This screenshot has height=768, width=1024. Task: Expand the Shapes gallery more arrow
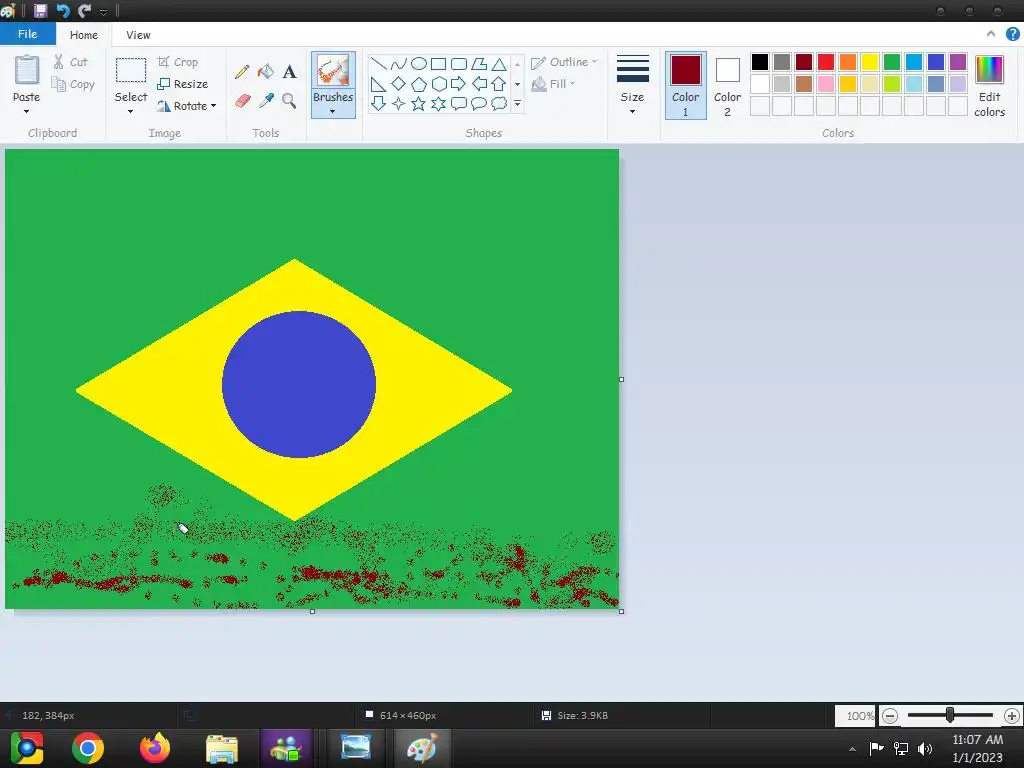(x=517, y=103)
